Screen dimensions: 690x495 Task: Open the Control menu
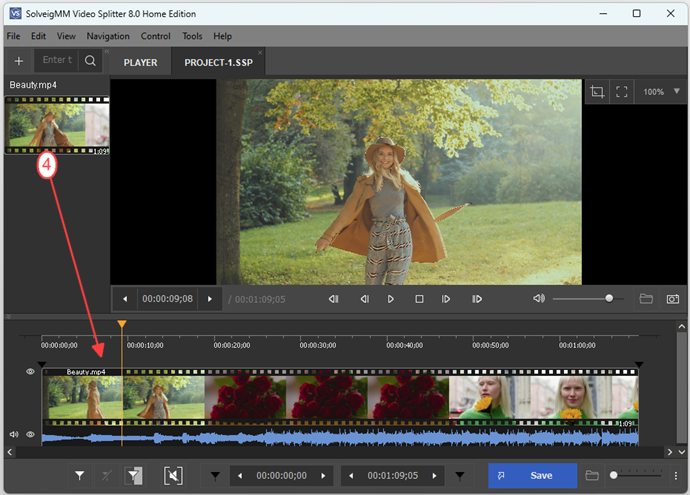point(155,36)
